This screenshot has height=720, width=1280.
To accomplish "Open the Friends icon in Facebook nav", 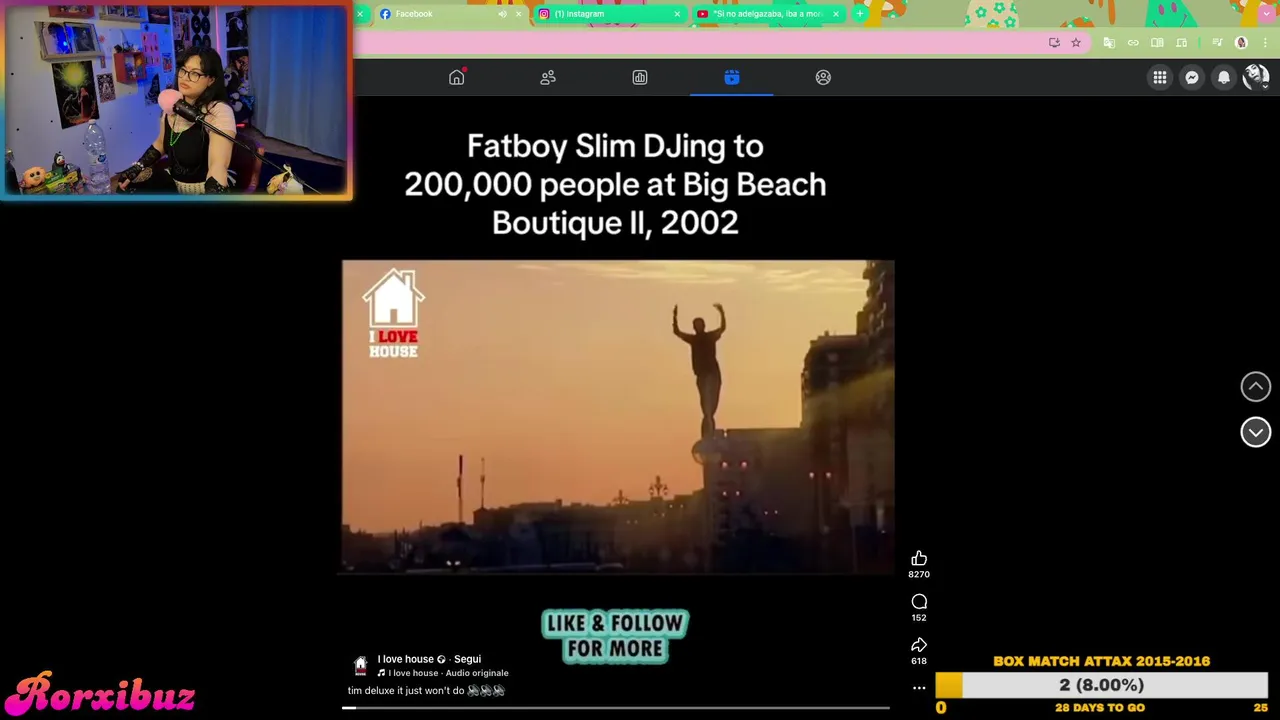I will (x=548, y=77).
